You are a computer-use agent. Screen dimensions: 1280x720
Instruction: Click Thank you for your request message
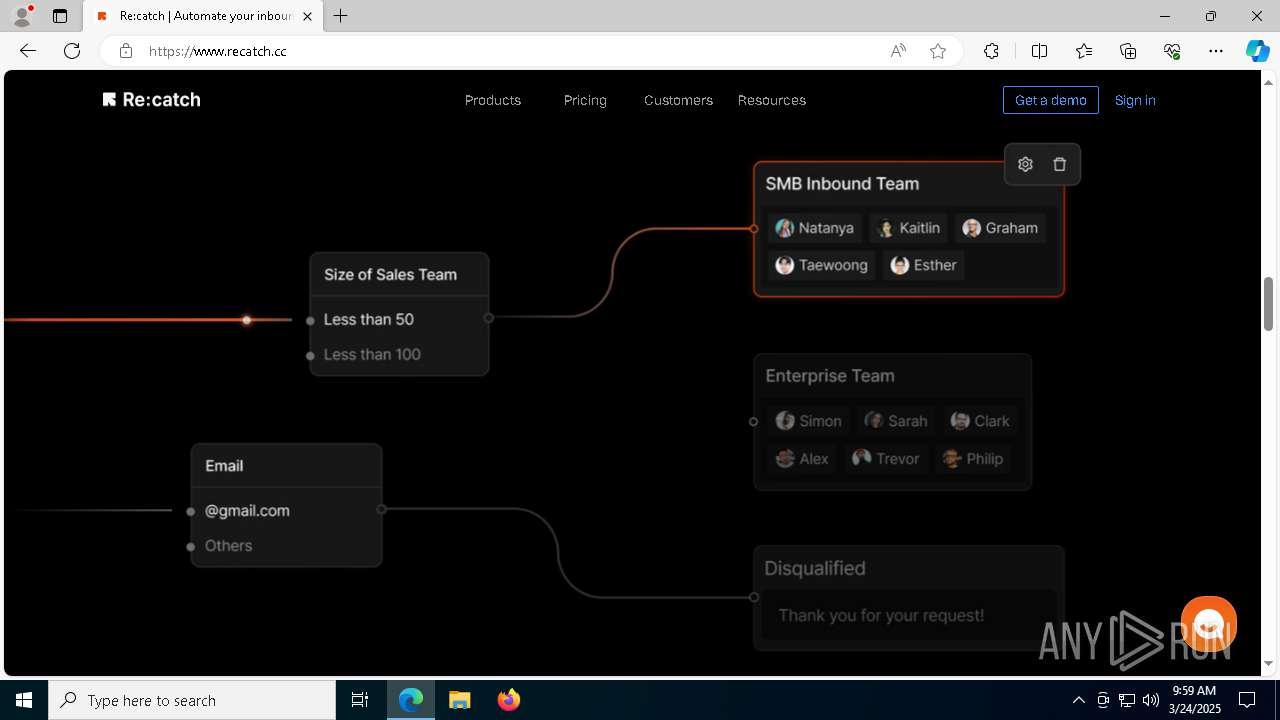pyautogui.click(x=881, y=616)
